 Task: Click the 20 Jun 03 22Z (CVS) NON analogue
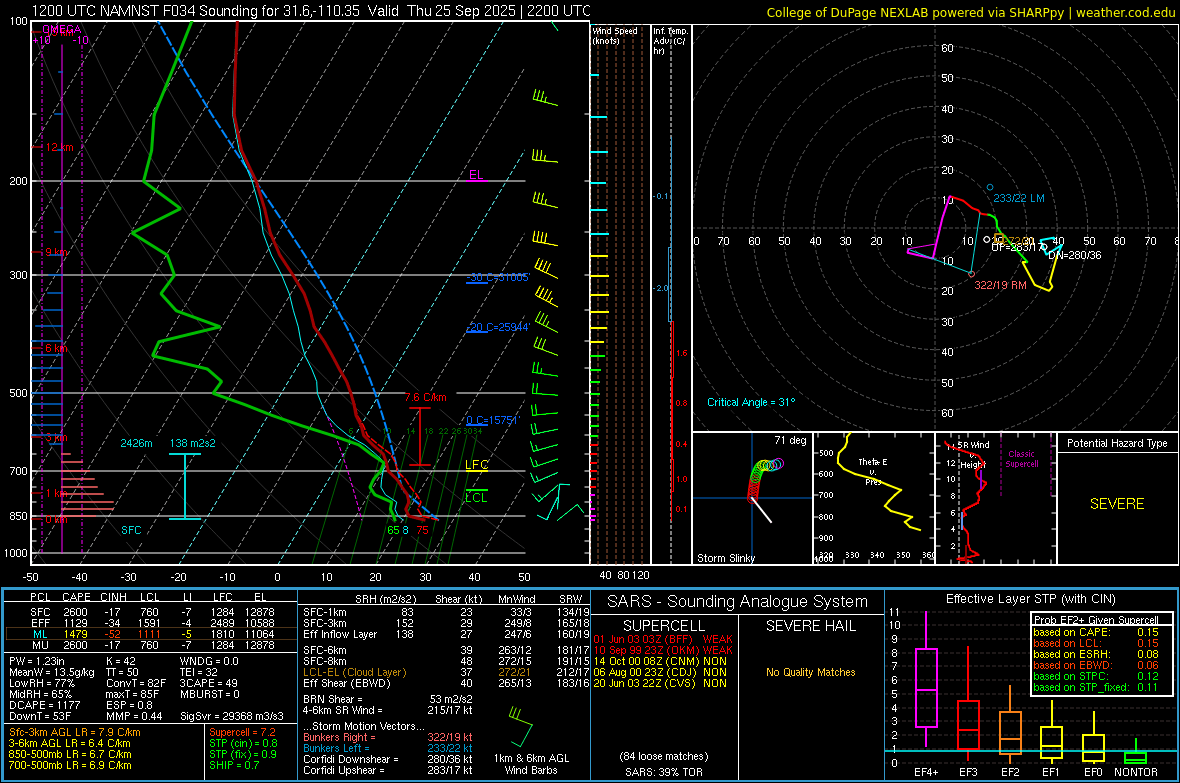(661, 683)
